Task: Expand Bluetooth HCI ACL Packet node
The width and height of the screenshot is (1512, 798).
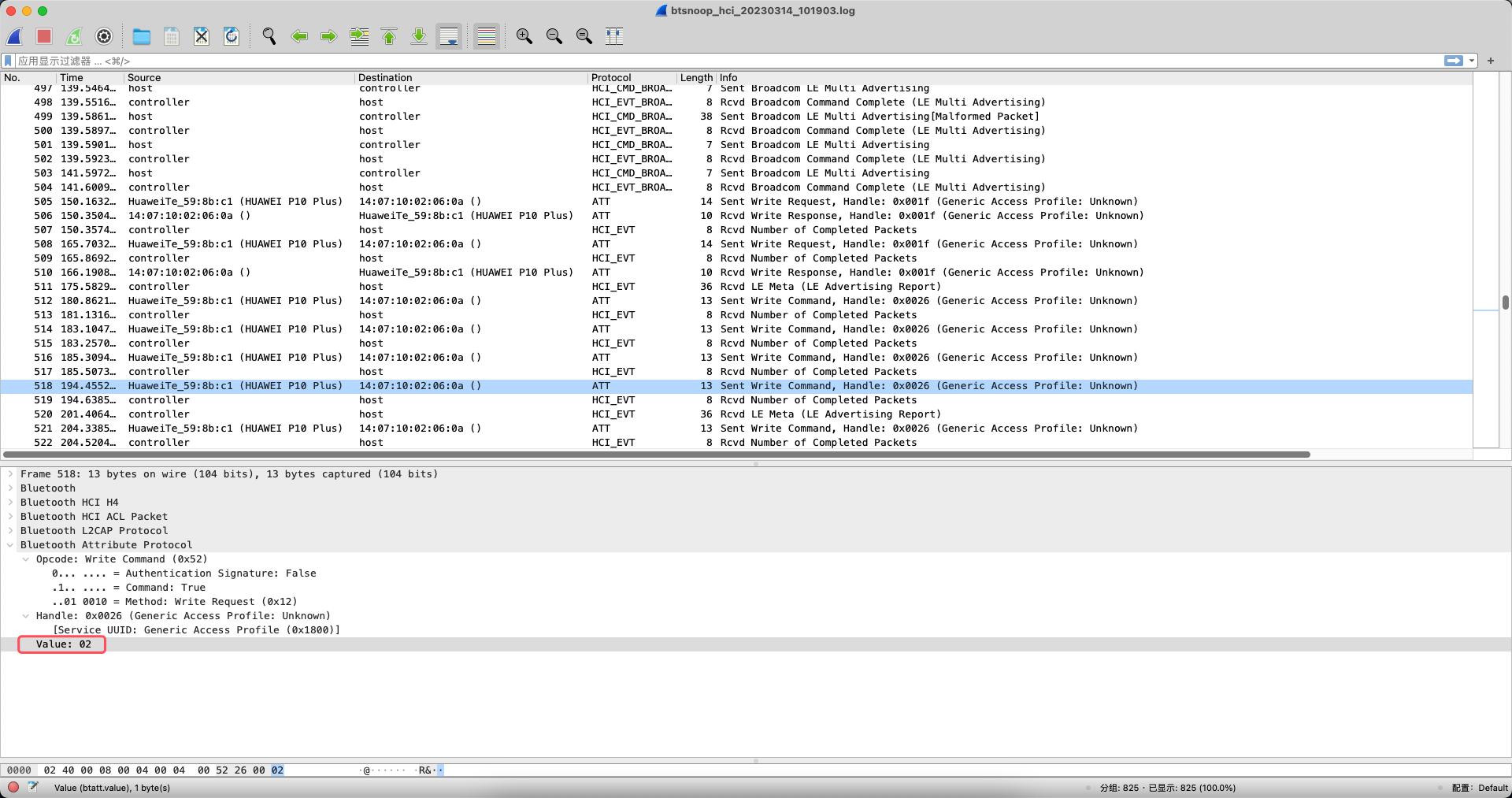Action: (10, 517)
